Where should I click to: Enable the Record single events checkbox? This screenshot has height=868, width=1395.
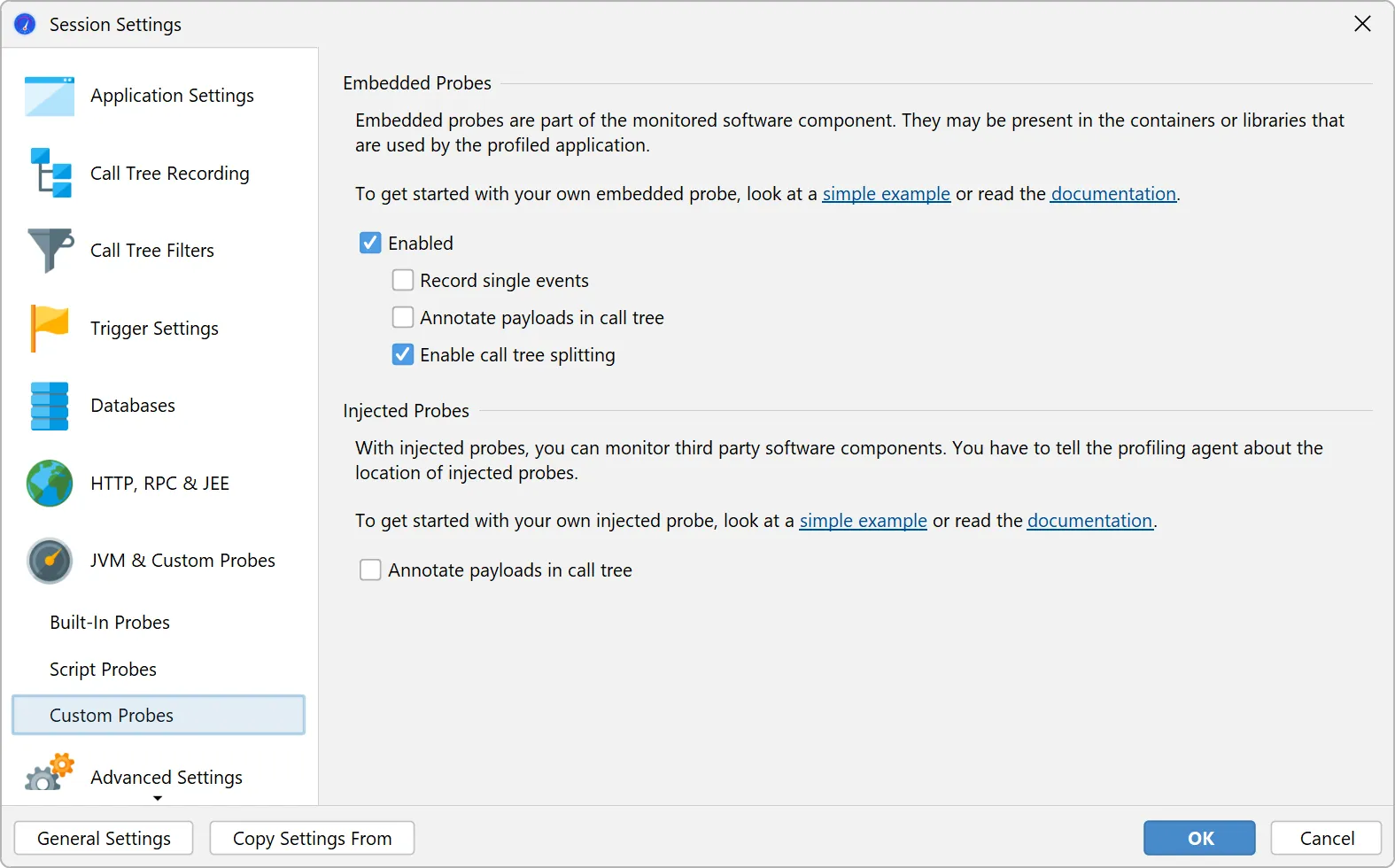click(403, 281)
